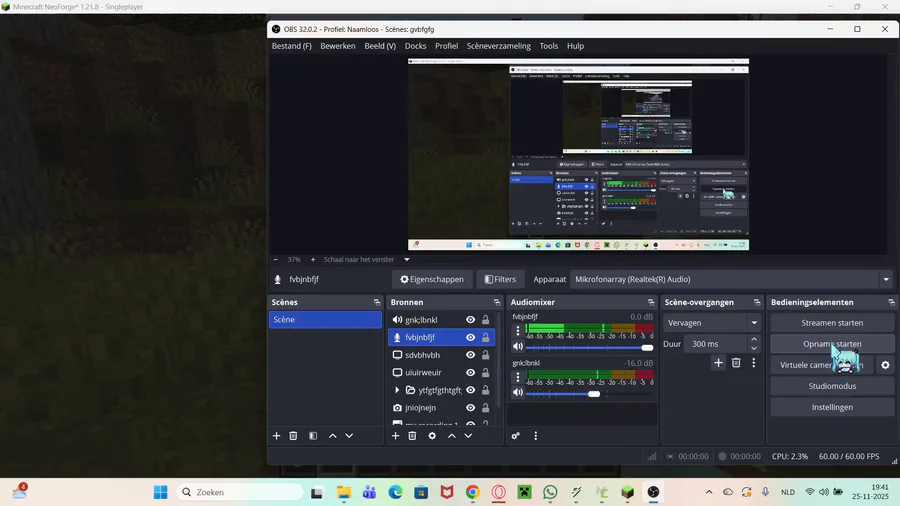Open the Sceneverzameling menu

click(x=498, y=46)
